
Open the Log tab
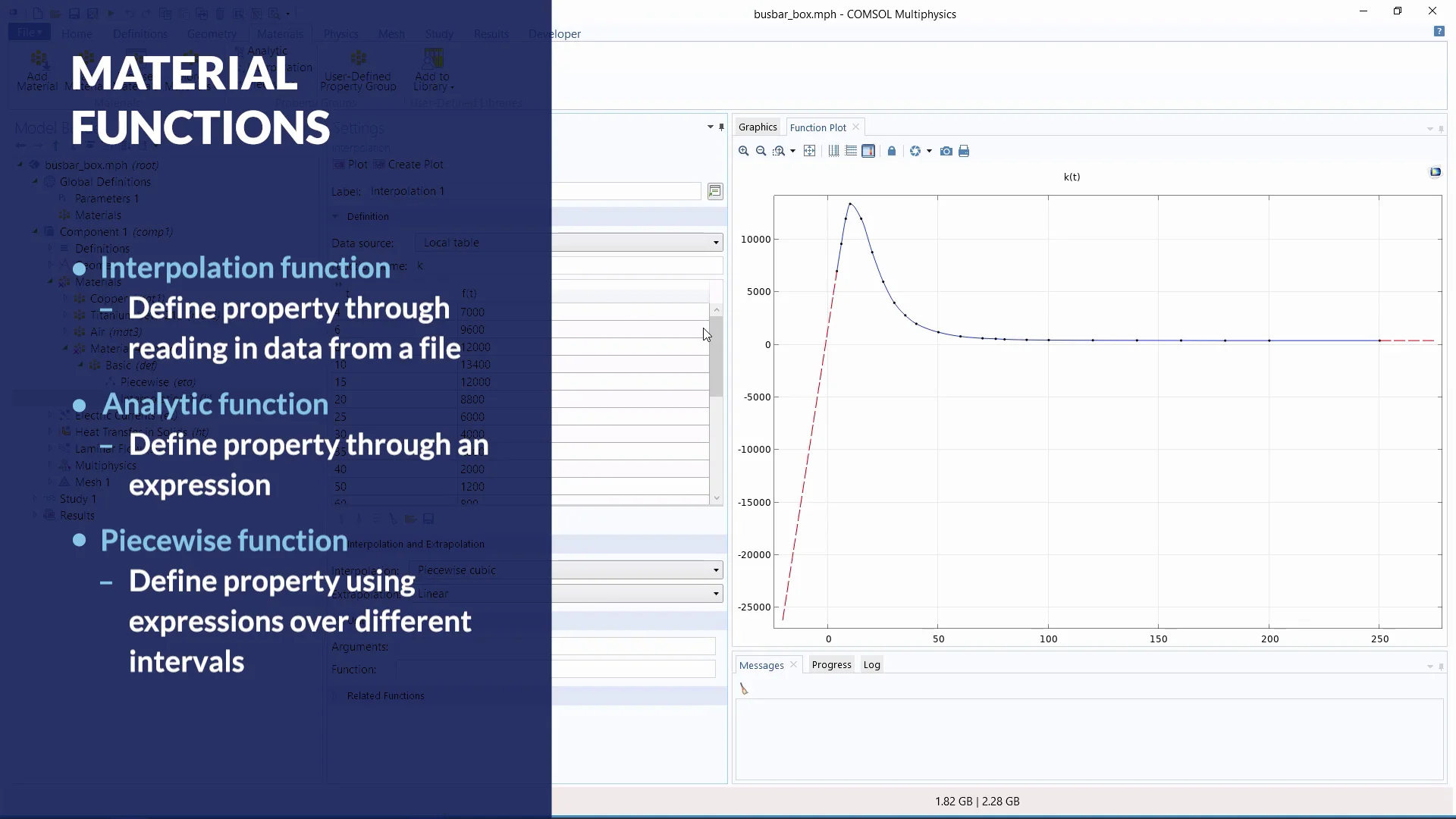tap(872, 665)
